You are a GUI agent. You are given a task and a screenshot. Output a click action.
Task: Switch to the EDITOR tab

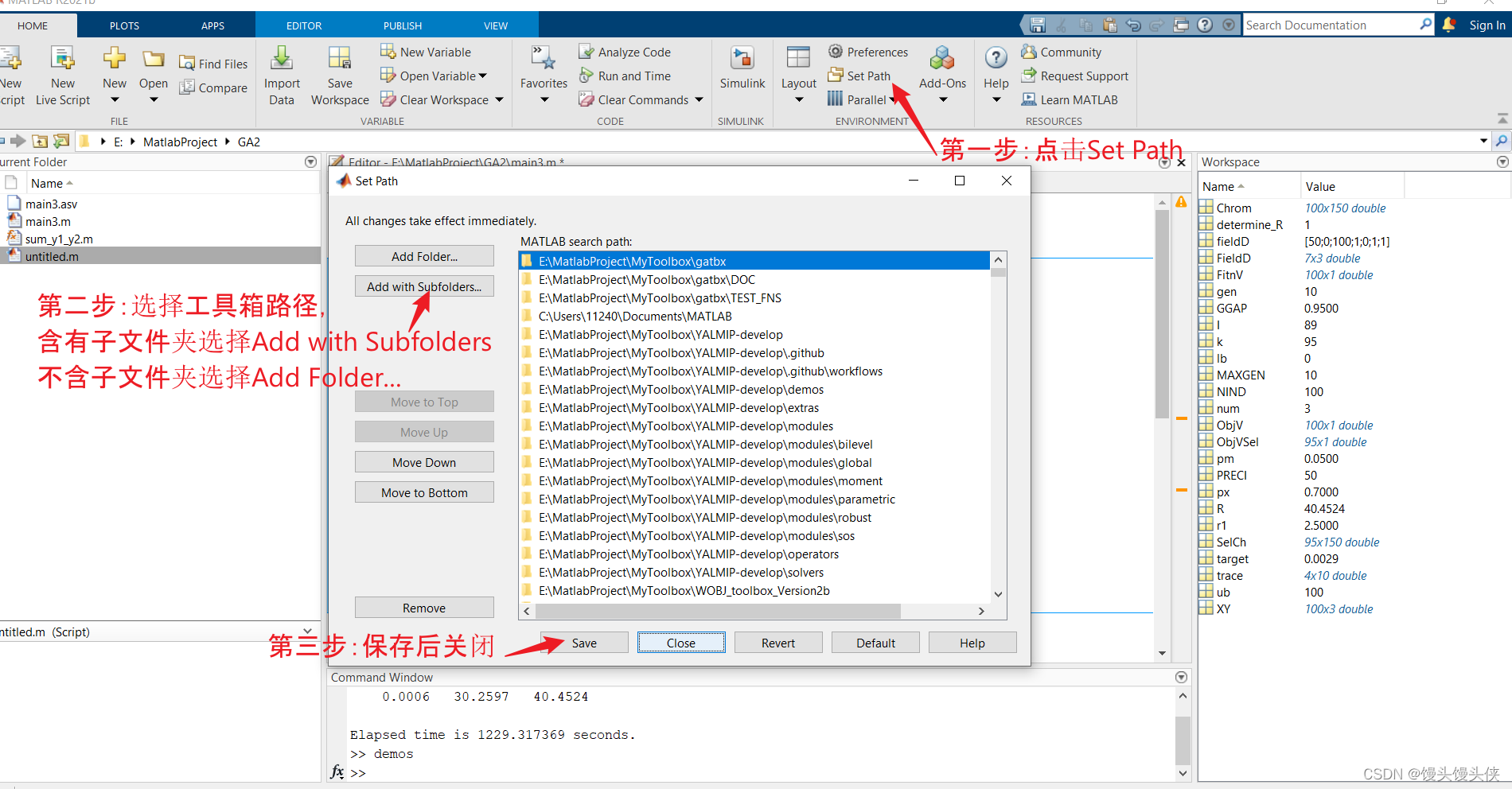[304, 25]
